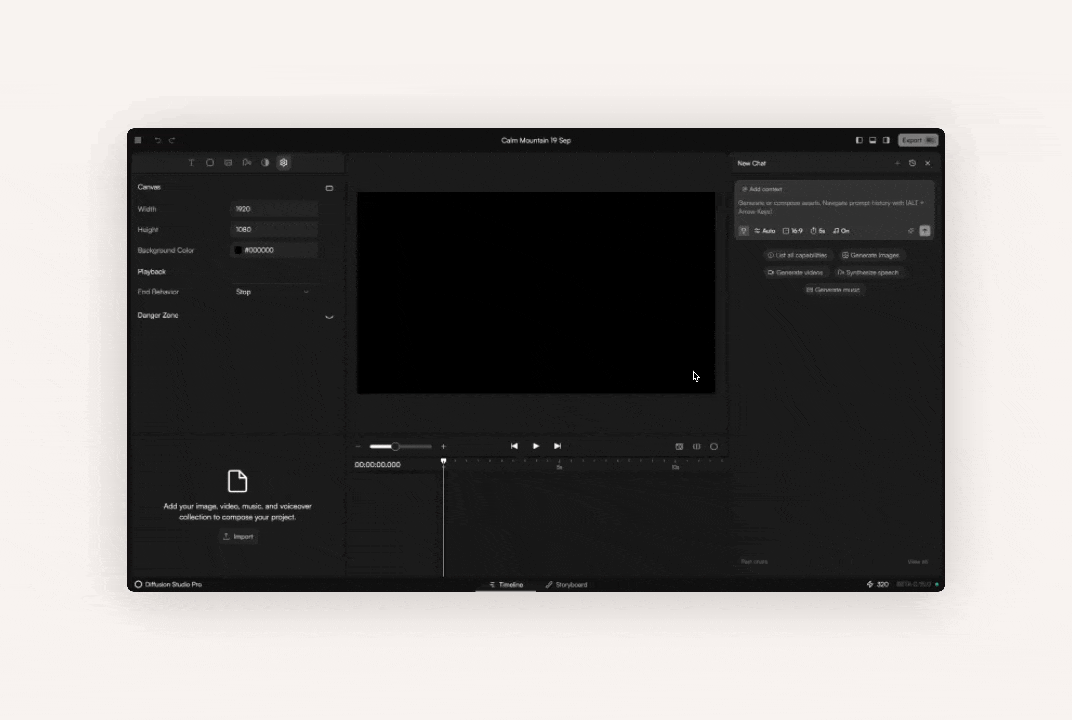1072x720 pixels.
Task: Click the loop icon in the timeline toolbar
Action: tap(714, 446)
